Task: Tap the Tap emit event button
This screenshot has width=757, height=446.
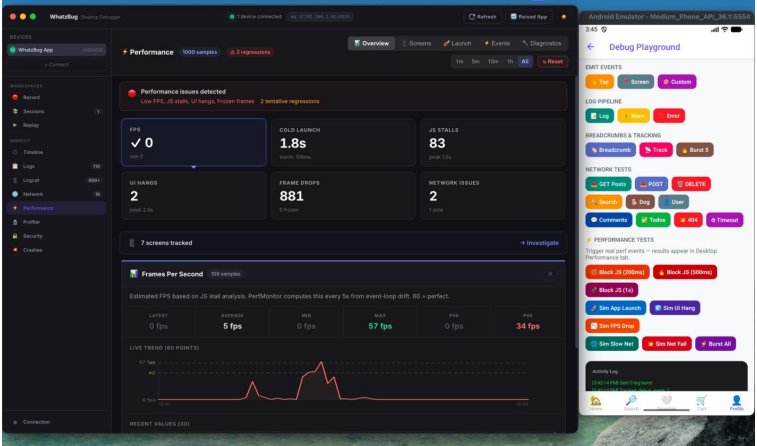Action: pos(600,82)
